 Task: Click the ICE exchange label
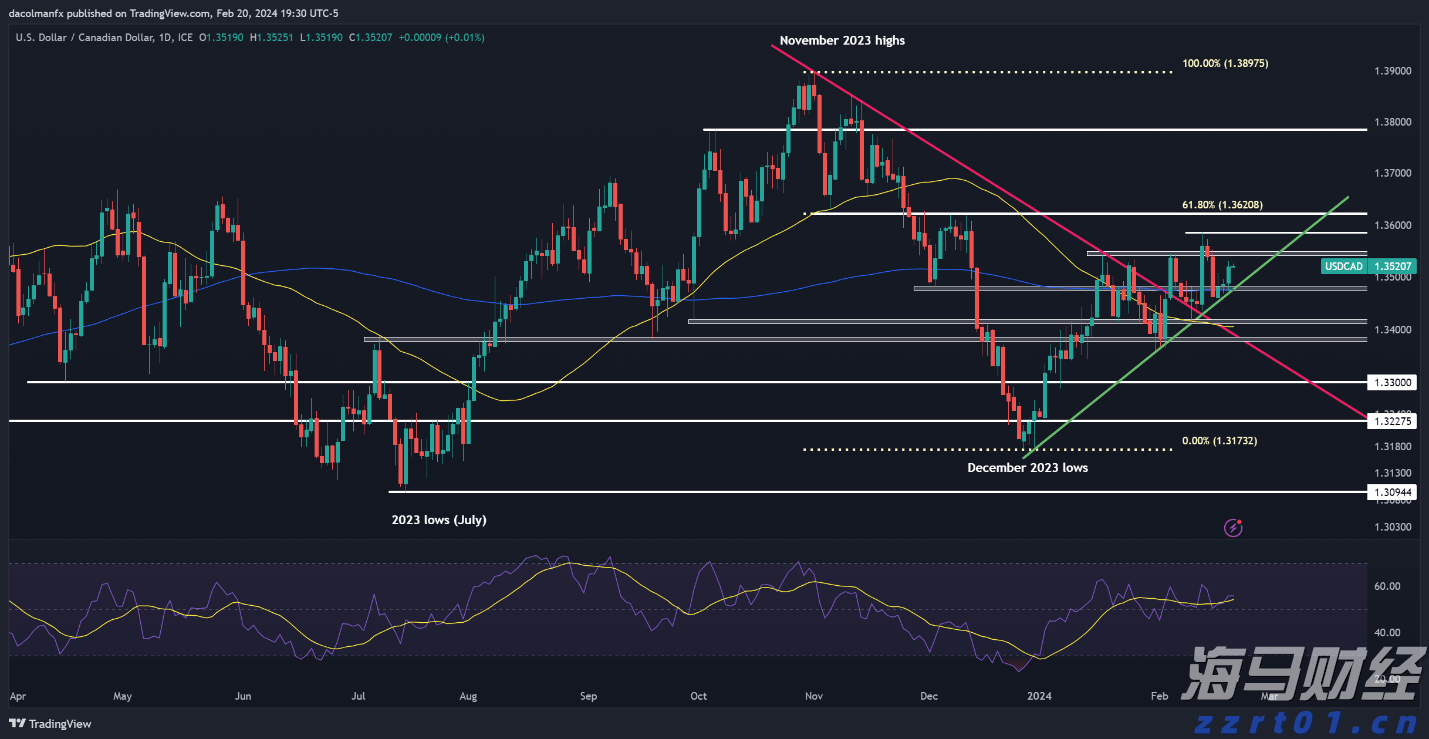[185, 36]
